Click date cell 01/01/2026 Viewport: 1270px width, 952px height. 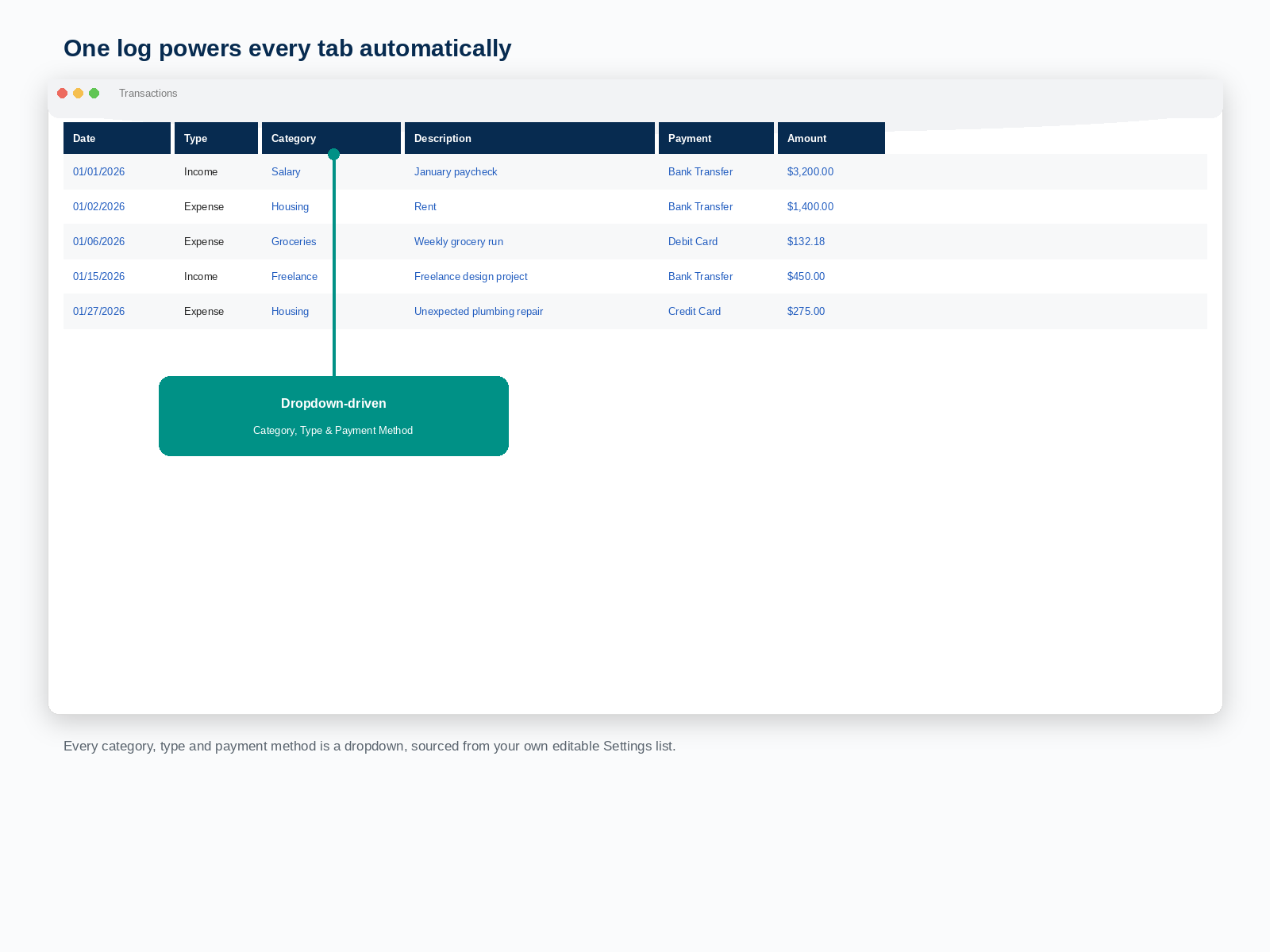coord(98,172)
